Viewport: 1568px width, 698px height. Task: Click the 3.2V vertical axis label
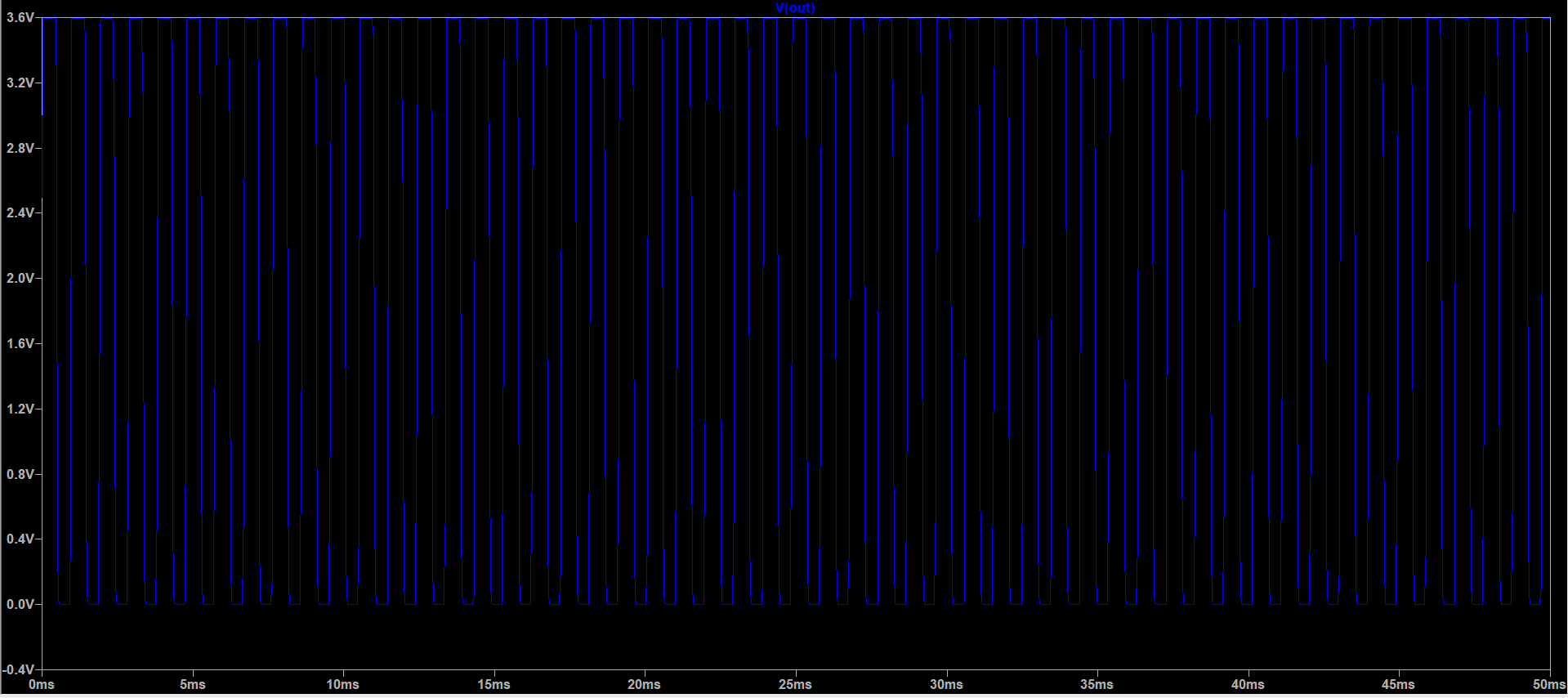point(20,83)
